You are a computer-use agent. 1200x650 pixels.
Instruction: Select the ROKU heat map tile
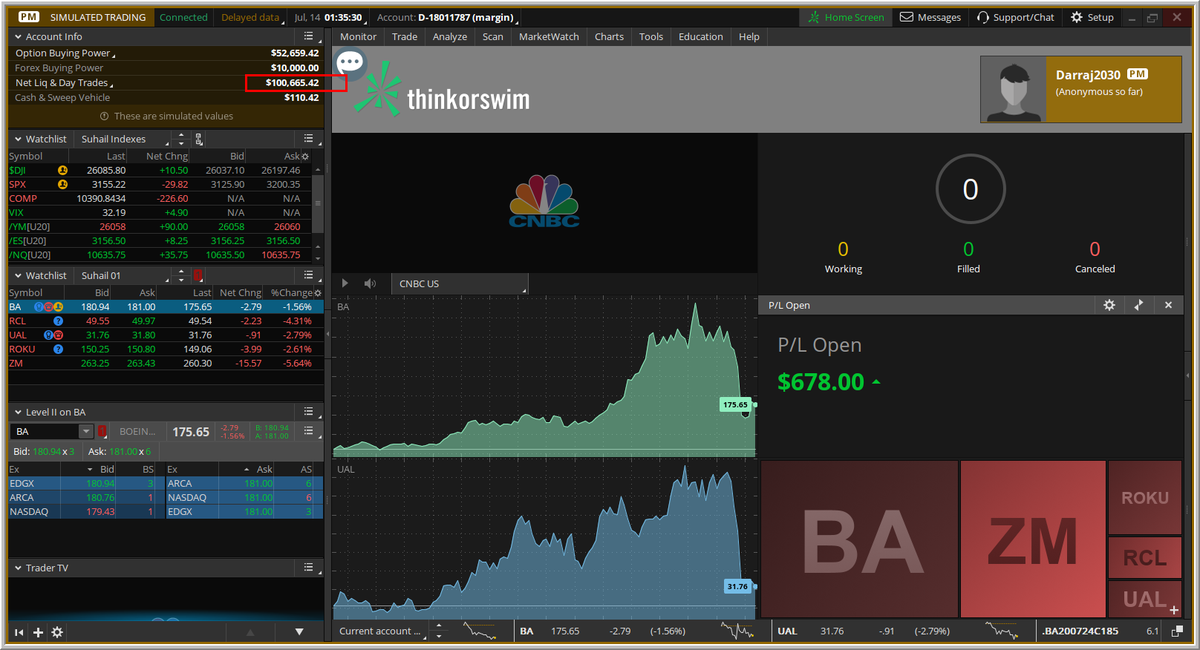[1145, 497]
